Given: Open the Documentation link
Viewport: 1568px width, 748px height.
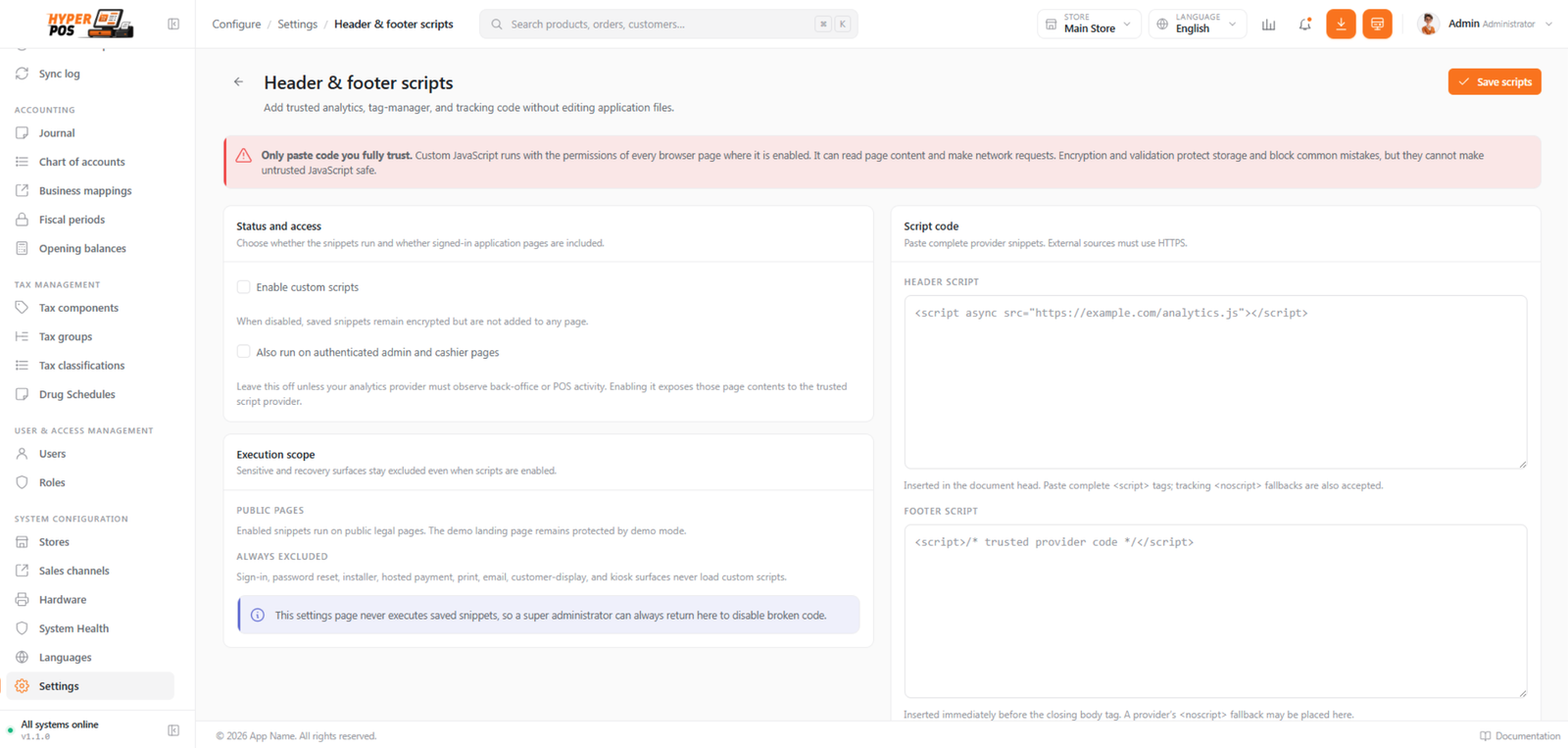Looking at the screenshot, I should click(1520, 736).
